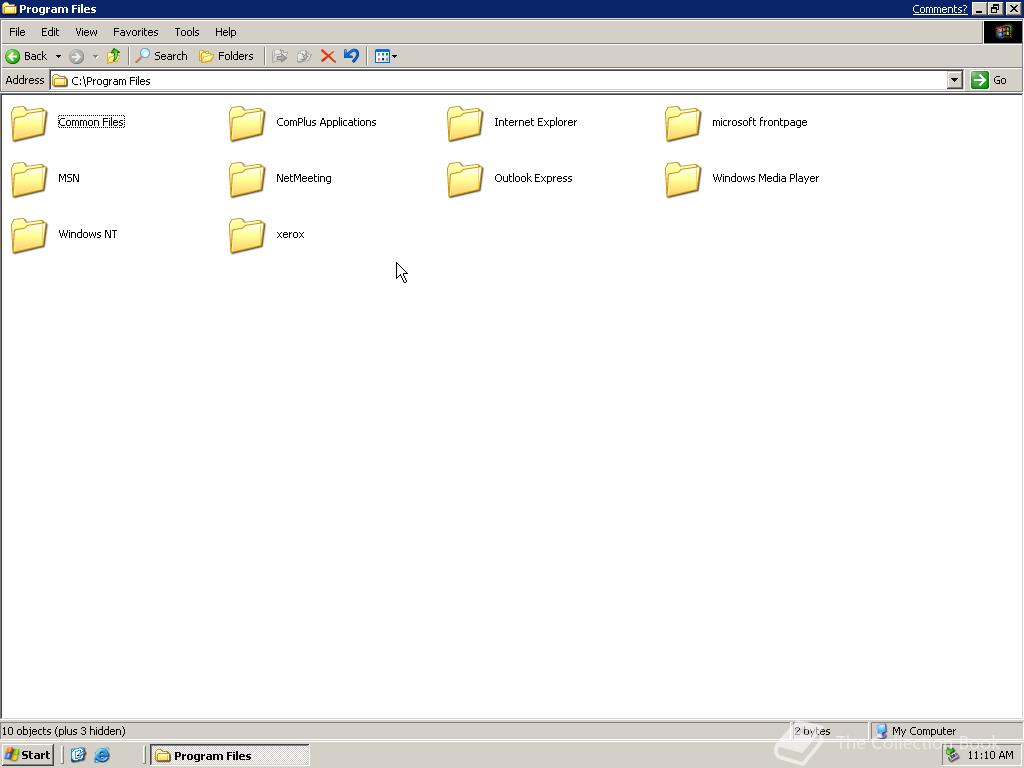Image resolution: width=1024 pixels, height=768 pixels.
Task: Click the Program Files taskbar button
Action: point(230,756)
